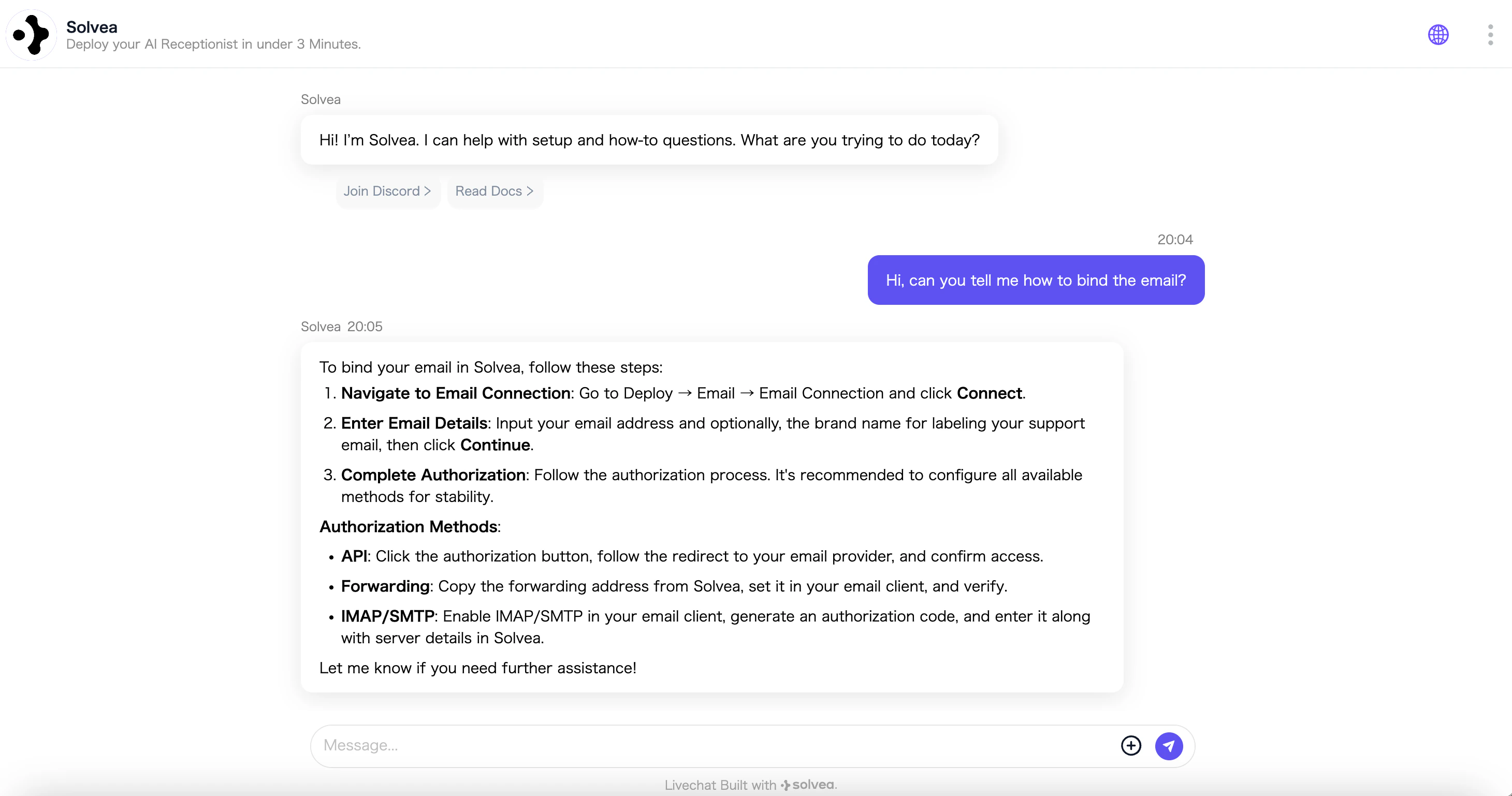Click the bold 'Connect' word in step one
Image resolution: width=1512 pixels, height=796 pixels.
(x=990, y=393)
